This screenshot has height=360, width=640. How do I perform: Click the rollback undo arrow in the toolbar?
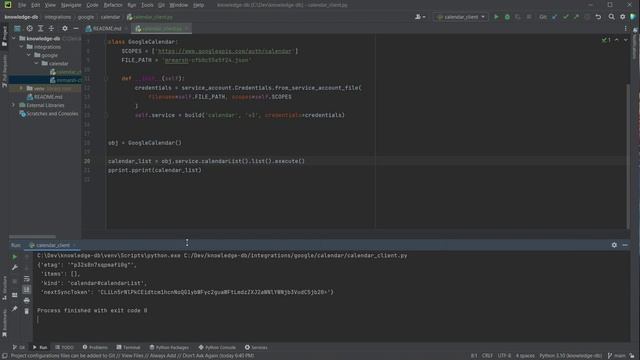598,17
